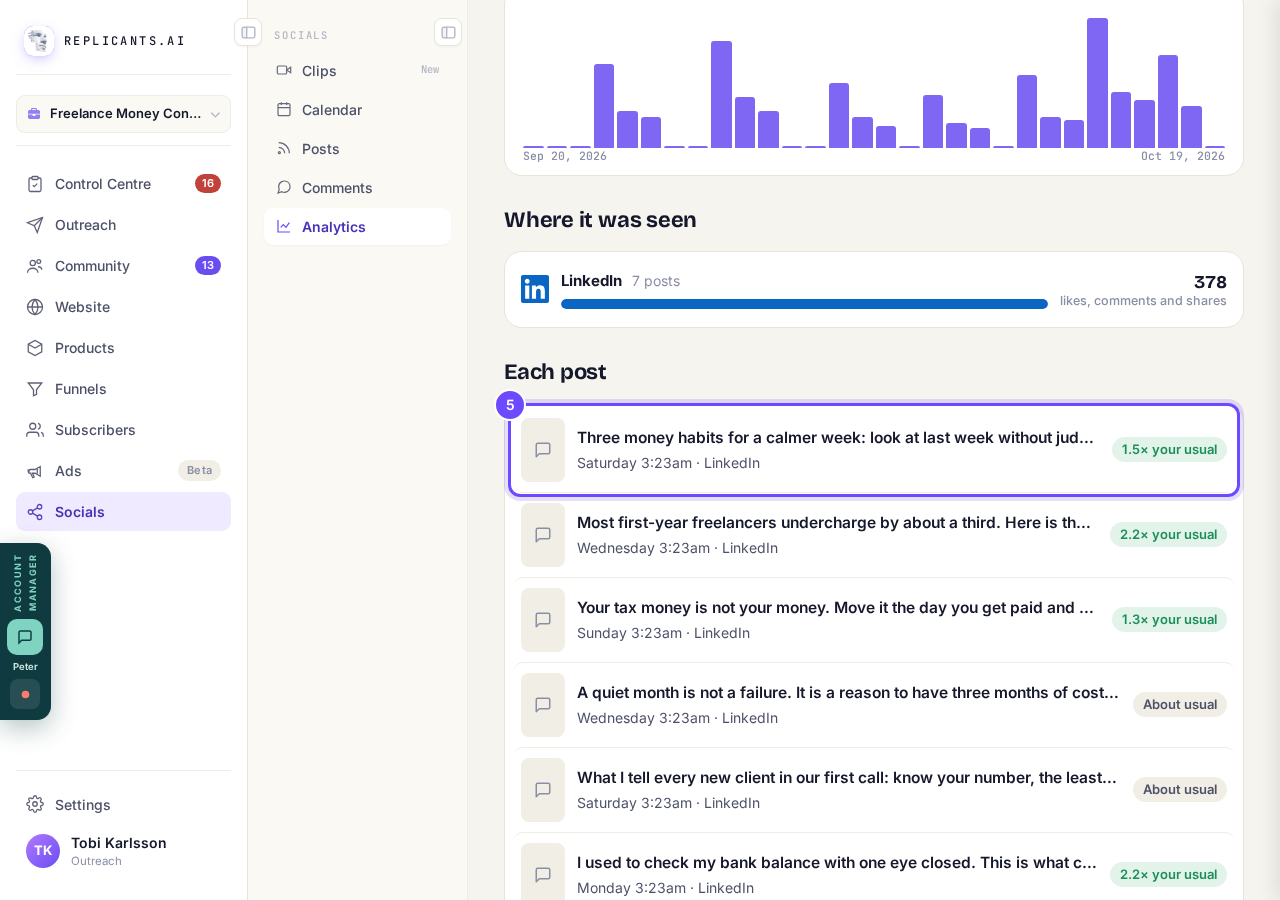Collapse the Socials sub-panel toggle
Screen dimensions: 1280x900
coord(448,32)
